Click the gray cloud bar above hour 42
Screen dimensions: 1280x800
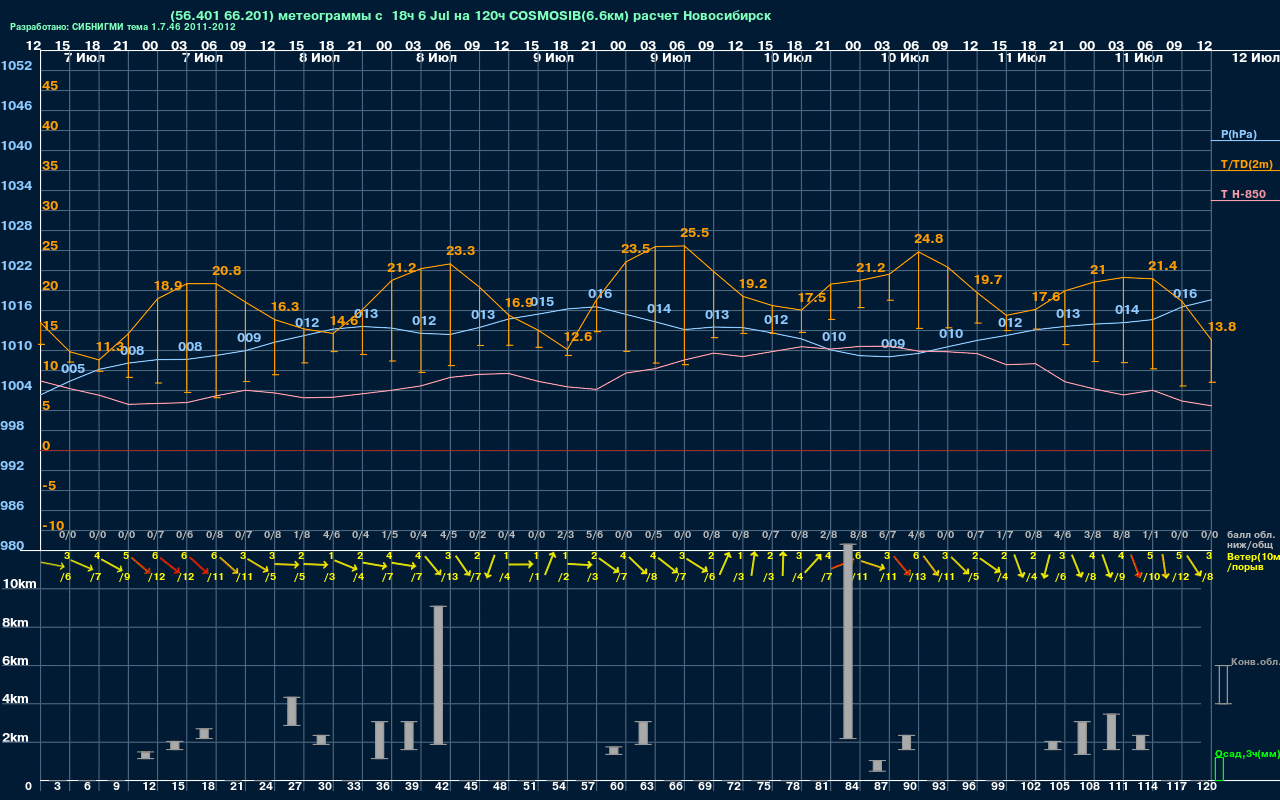[x=438, y=675]
